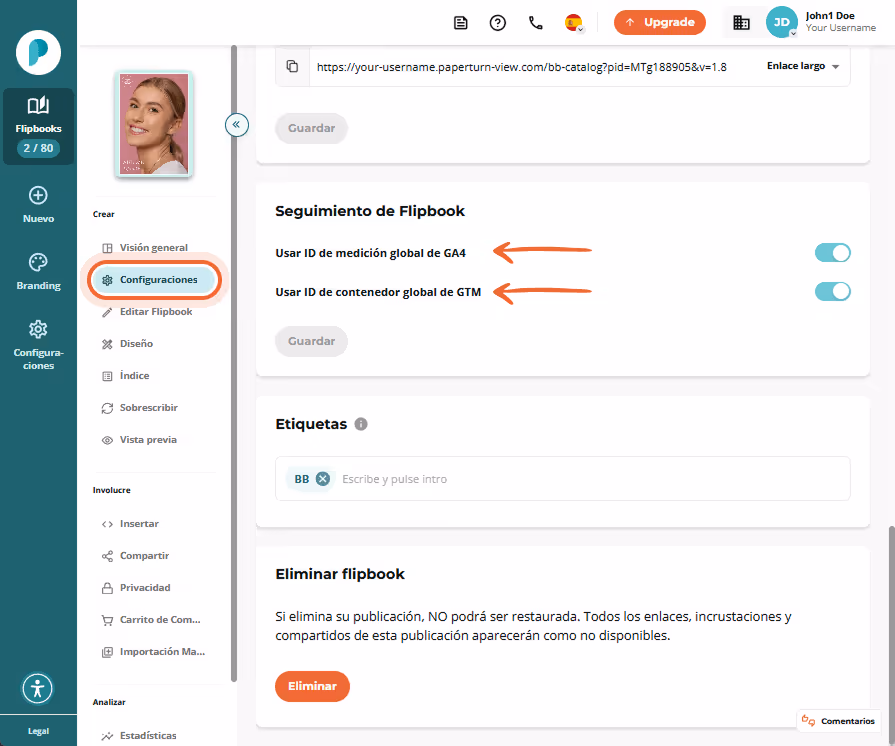Open the company building icon
895x746 pixels.
point(741,23)
